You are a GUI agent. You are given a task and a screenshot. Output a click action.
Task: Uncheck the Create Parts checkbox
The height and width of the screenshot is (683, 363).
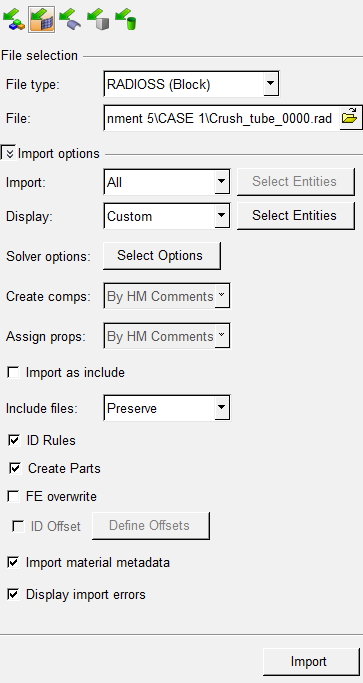(15, 468)
